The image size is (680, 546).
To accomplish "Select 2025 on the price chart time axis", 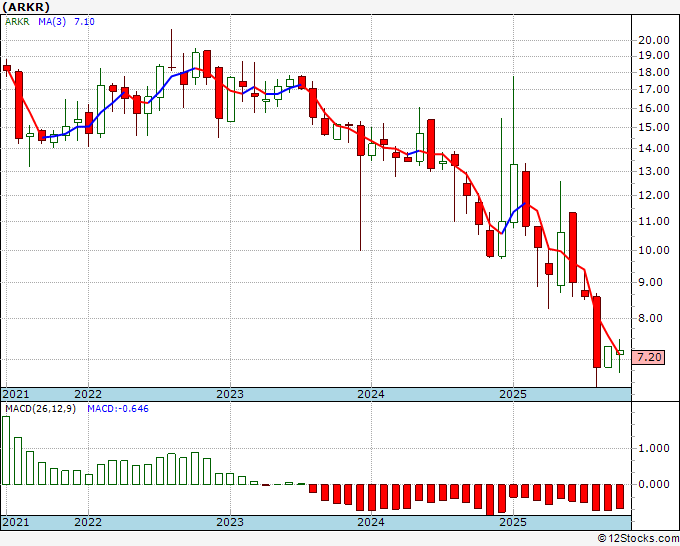I will (513, 394).
